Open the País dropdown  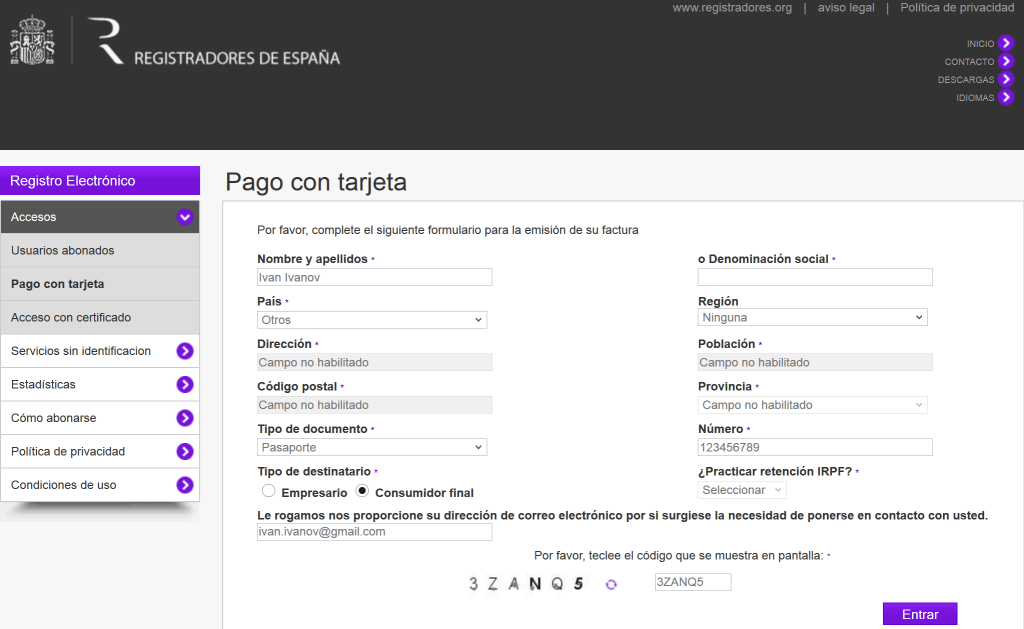pos(372,319)
